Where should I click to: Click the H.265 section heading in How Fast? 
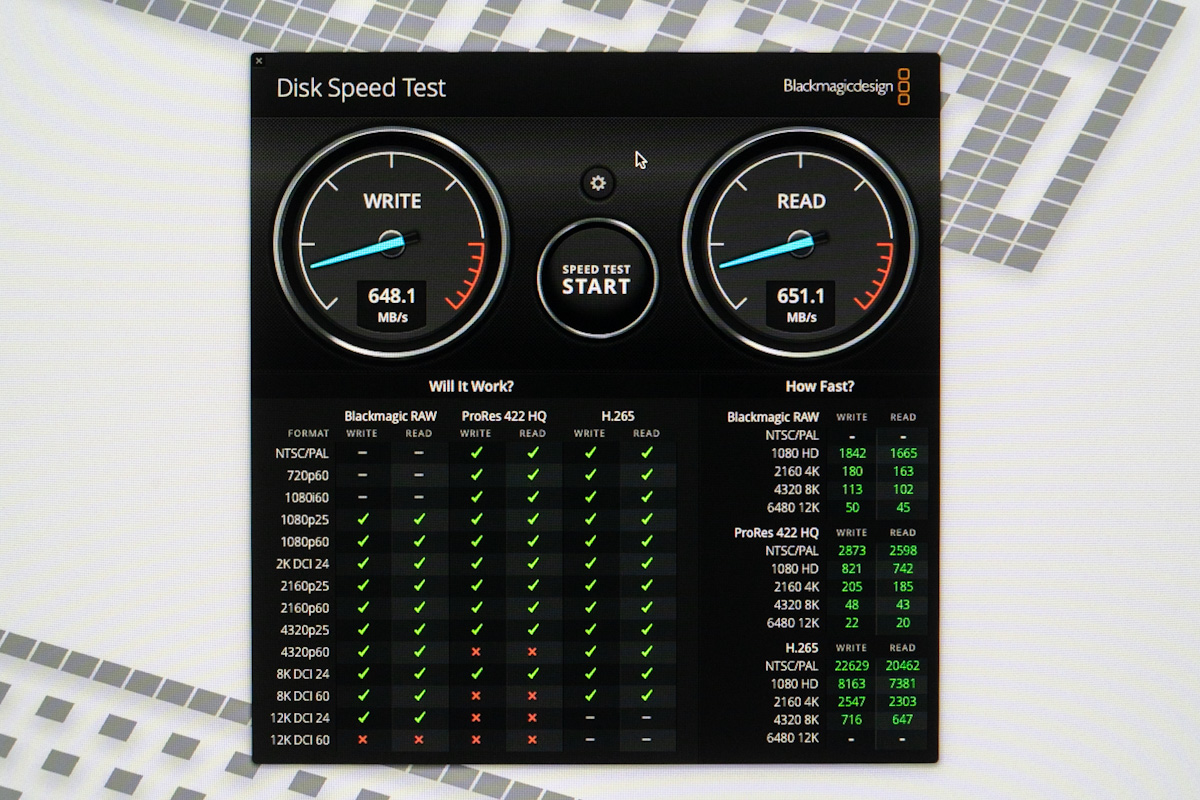click(x=802, y=648)
